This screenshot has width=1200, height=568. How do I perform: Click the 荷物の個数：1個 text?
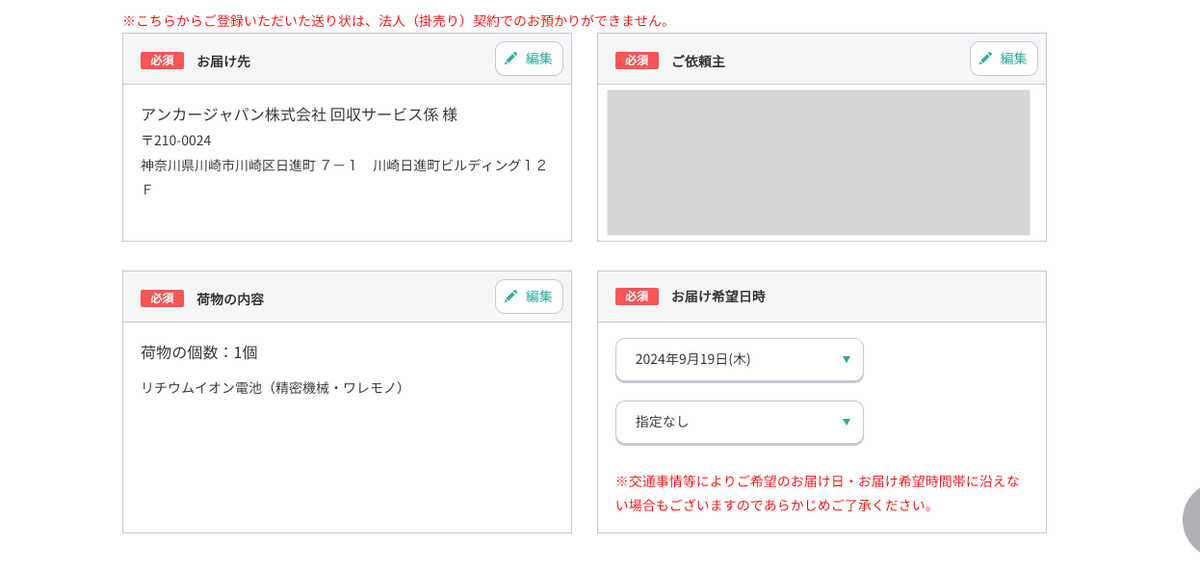point(199,353)
